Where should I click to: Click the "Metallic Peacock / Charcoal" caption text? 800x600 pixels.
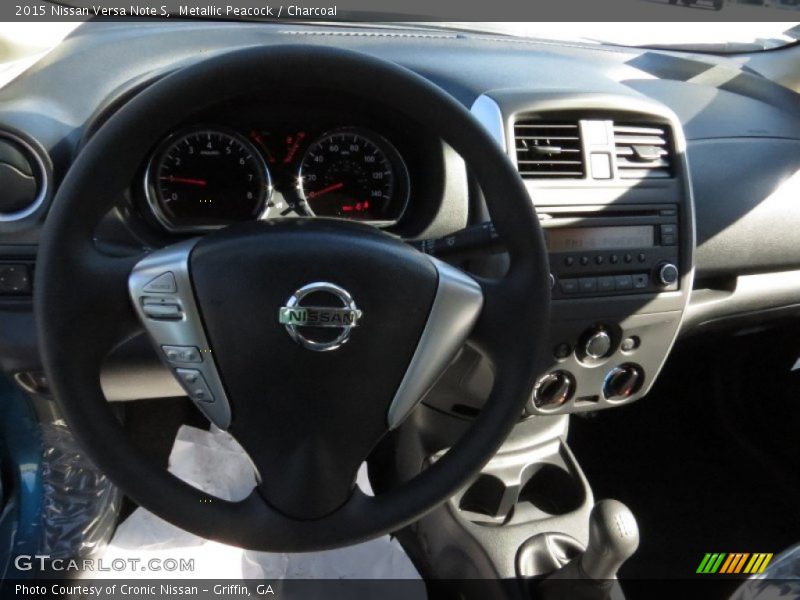pyautogui.click(x=258, y=11)
